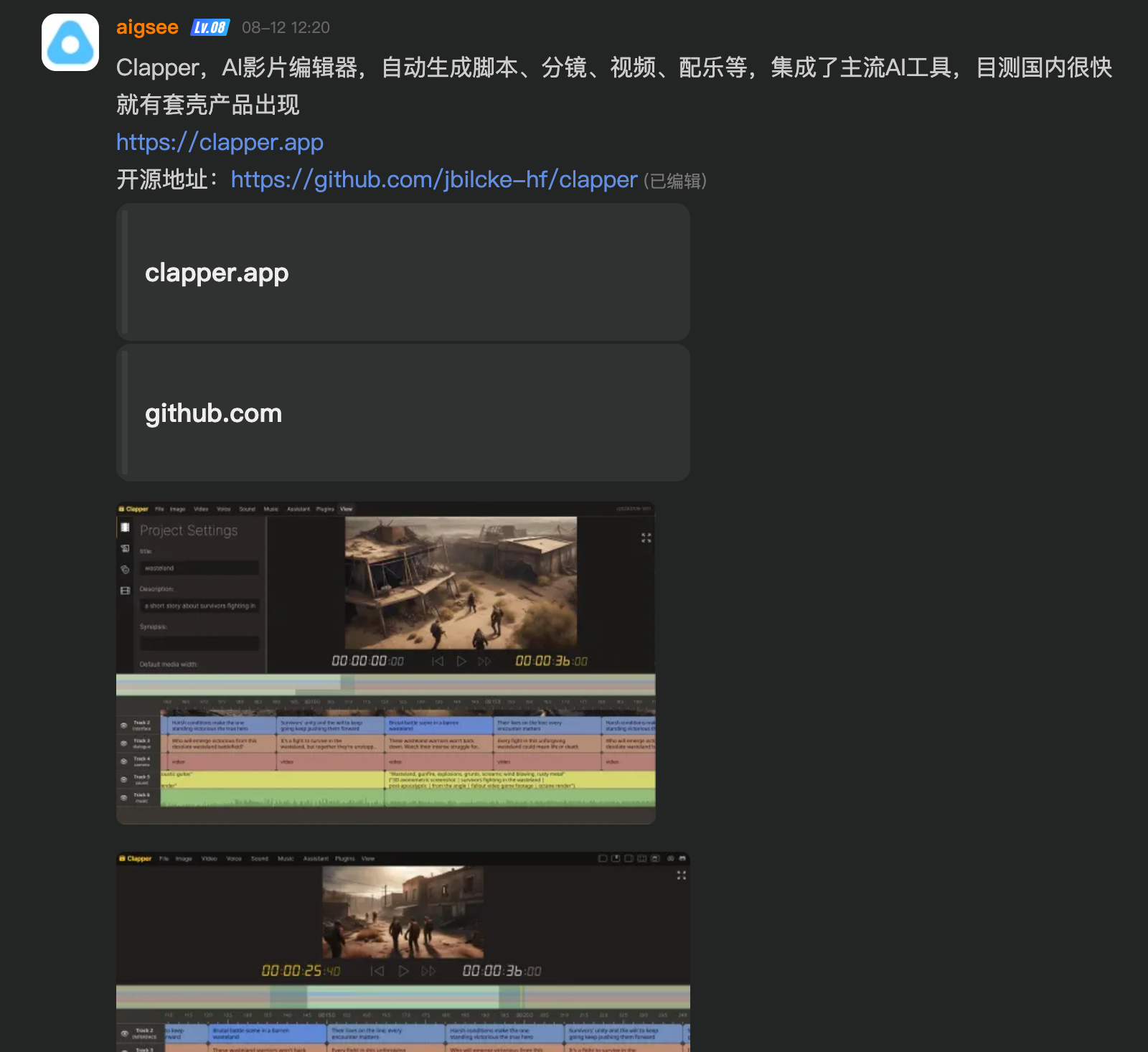Open the Music menu in the Project Settings screenshot
The height and width of the screenshot is (1052, 1148).
point(270,509)
